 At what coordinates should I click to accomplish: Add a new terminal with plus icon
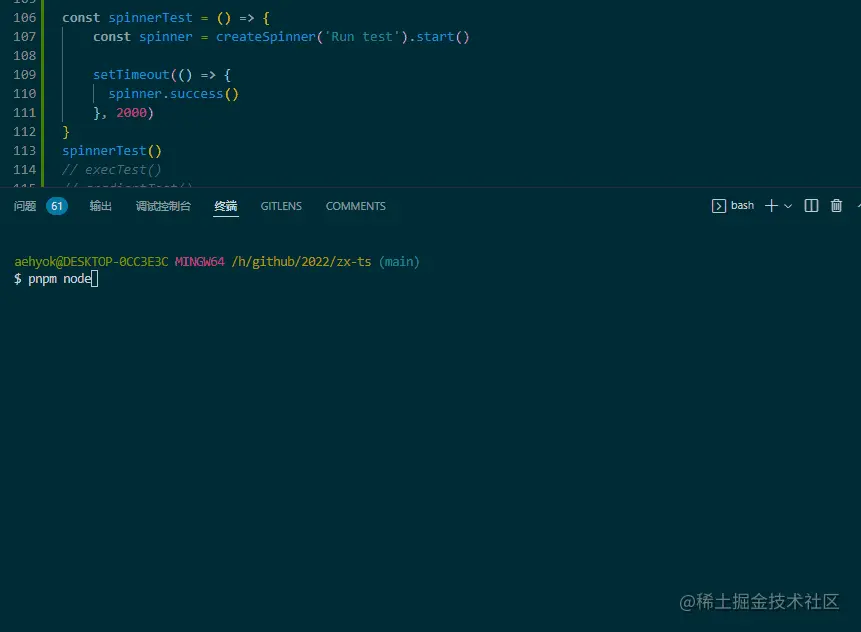pos(771,205)
